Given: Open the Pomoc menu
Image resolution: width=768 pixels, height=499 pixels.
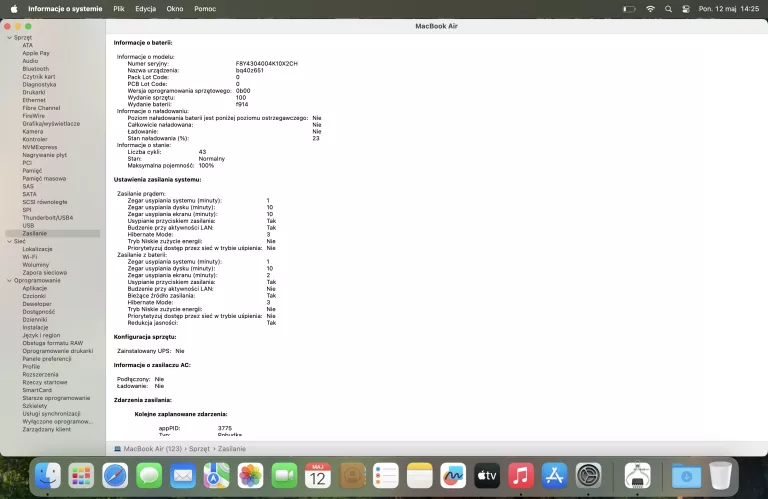Looking at the screenshot, I should pos(205,9).
